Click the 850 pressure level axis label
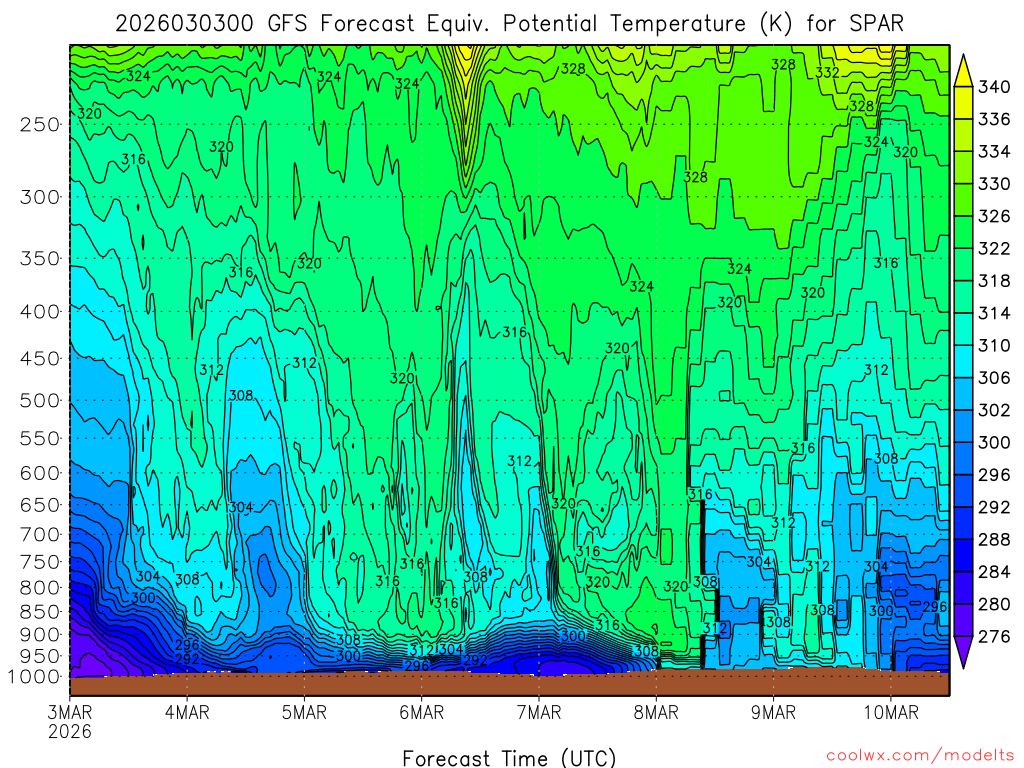The image size is (1024, 768). [x=40, y=612]
